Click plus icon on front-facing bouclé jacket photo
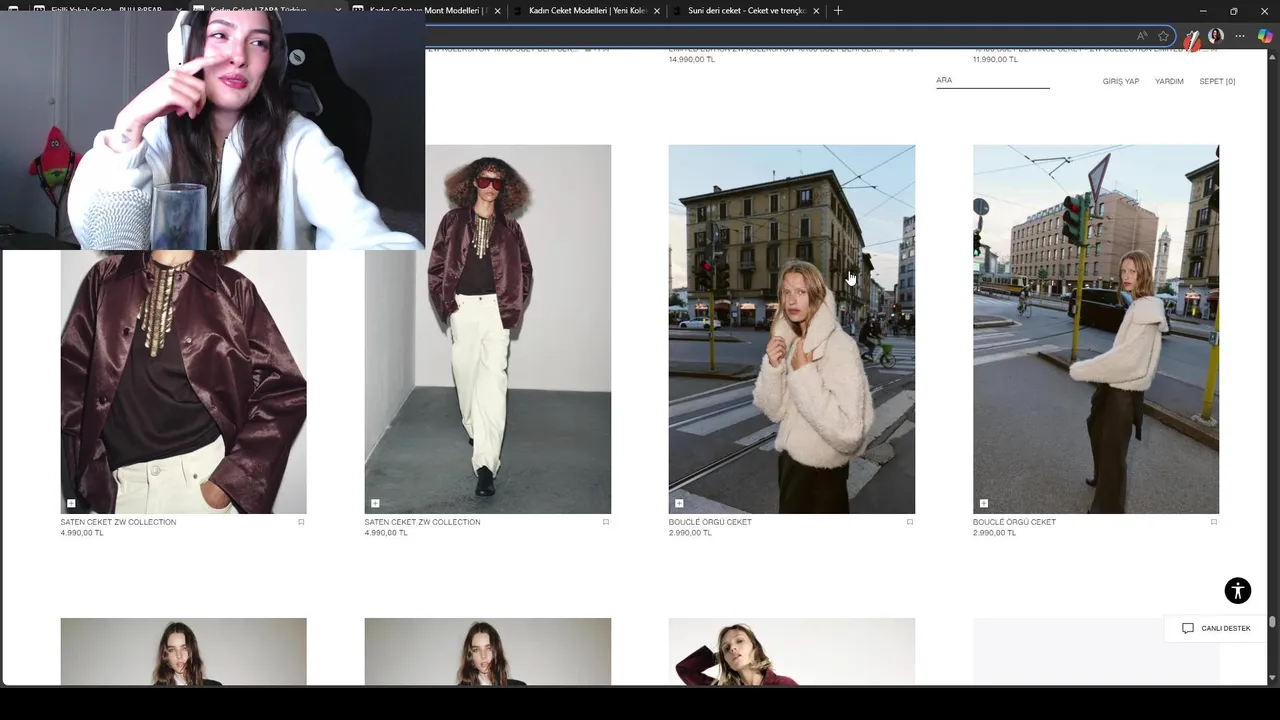Viewport: 1280px width, 720px height. (679, 503)
